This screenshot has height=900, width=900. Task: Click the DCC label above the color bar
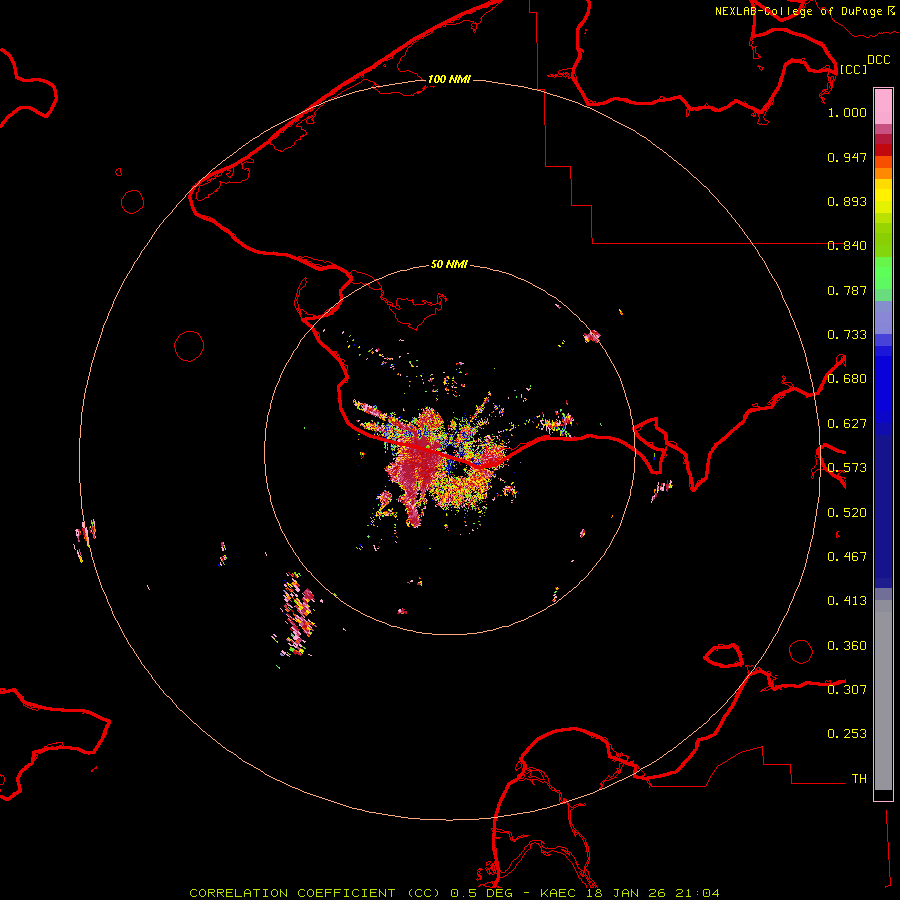pyautogui.click(x=878, y=59)
